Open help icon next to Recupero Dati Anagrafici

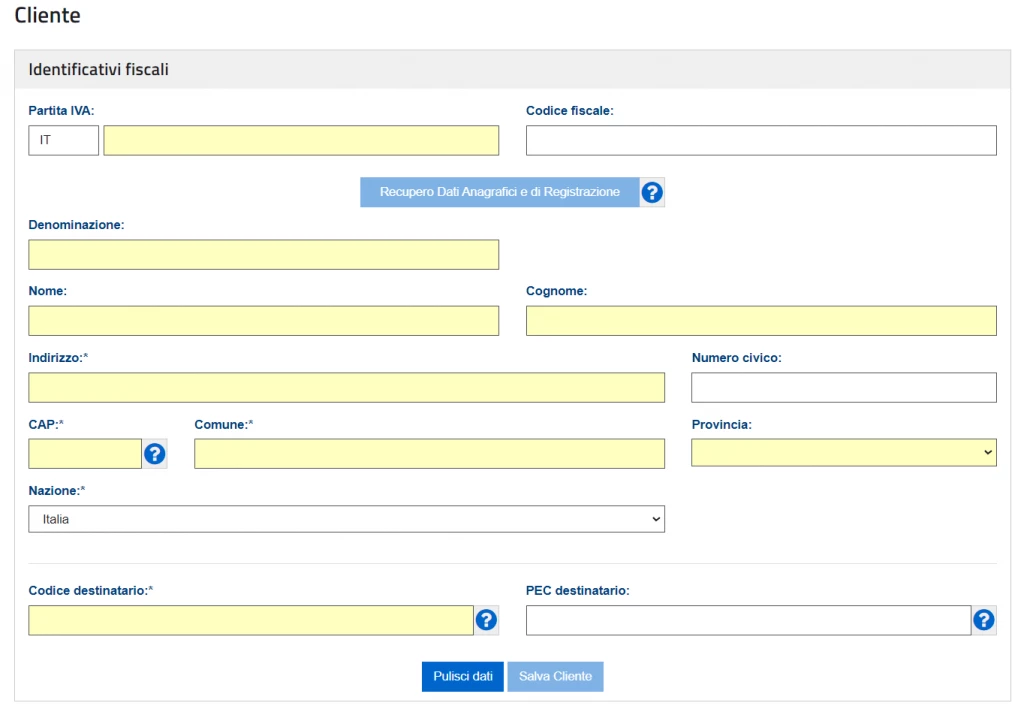652,192
